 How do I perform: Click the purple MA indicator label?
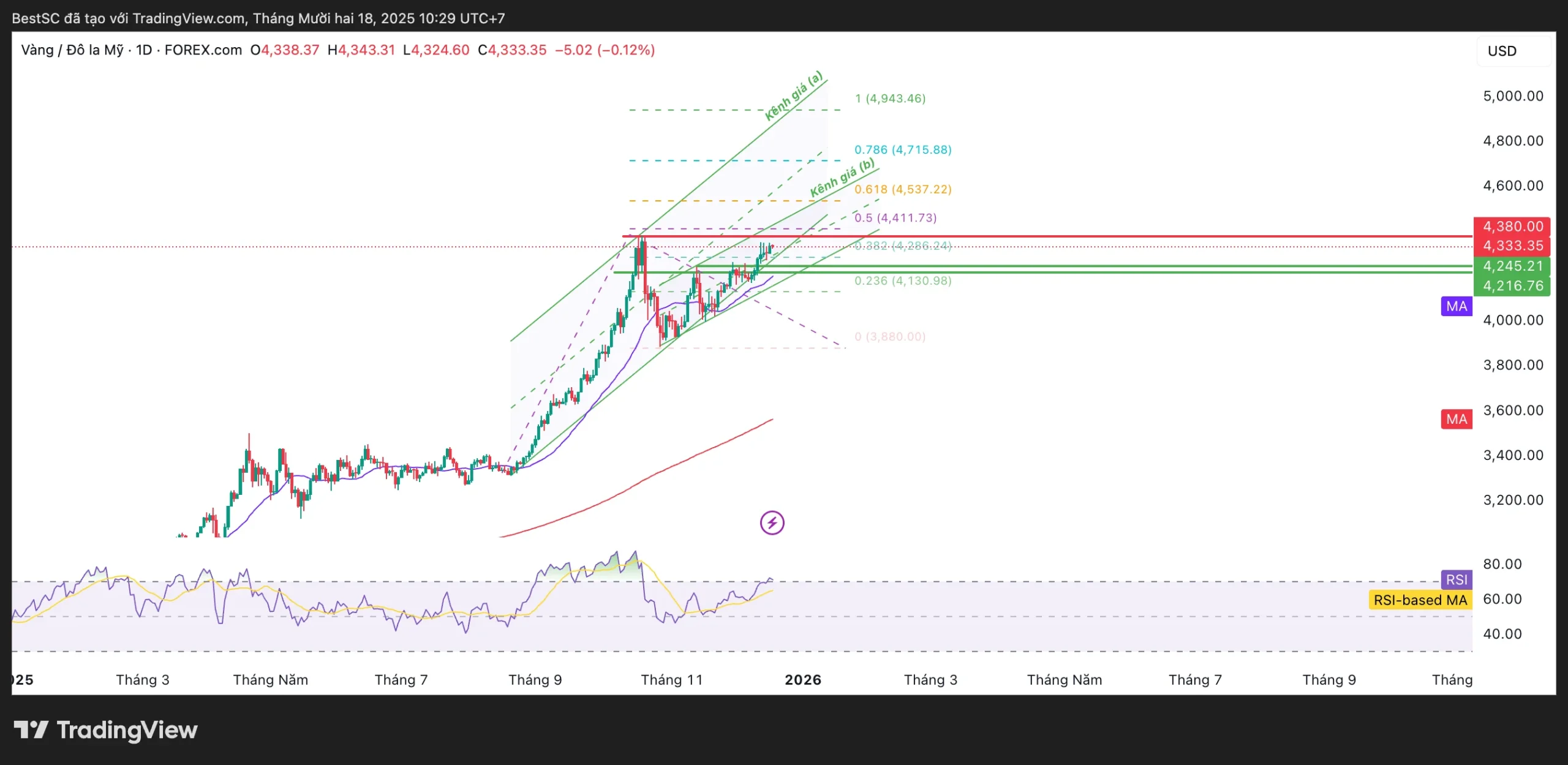1456,306
